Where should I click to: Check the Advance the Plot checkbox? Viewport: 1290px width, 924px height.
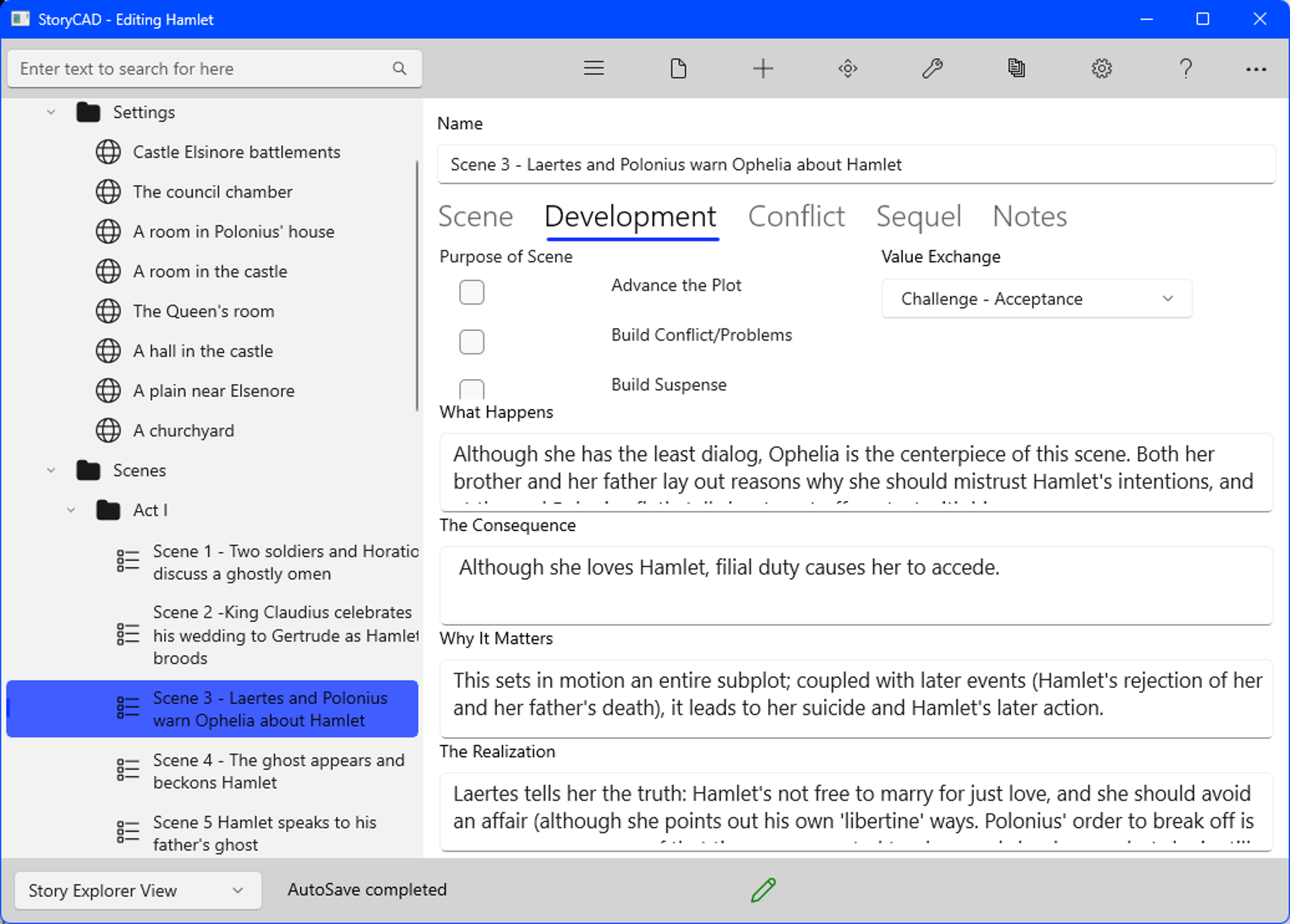(472, 292)
